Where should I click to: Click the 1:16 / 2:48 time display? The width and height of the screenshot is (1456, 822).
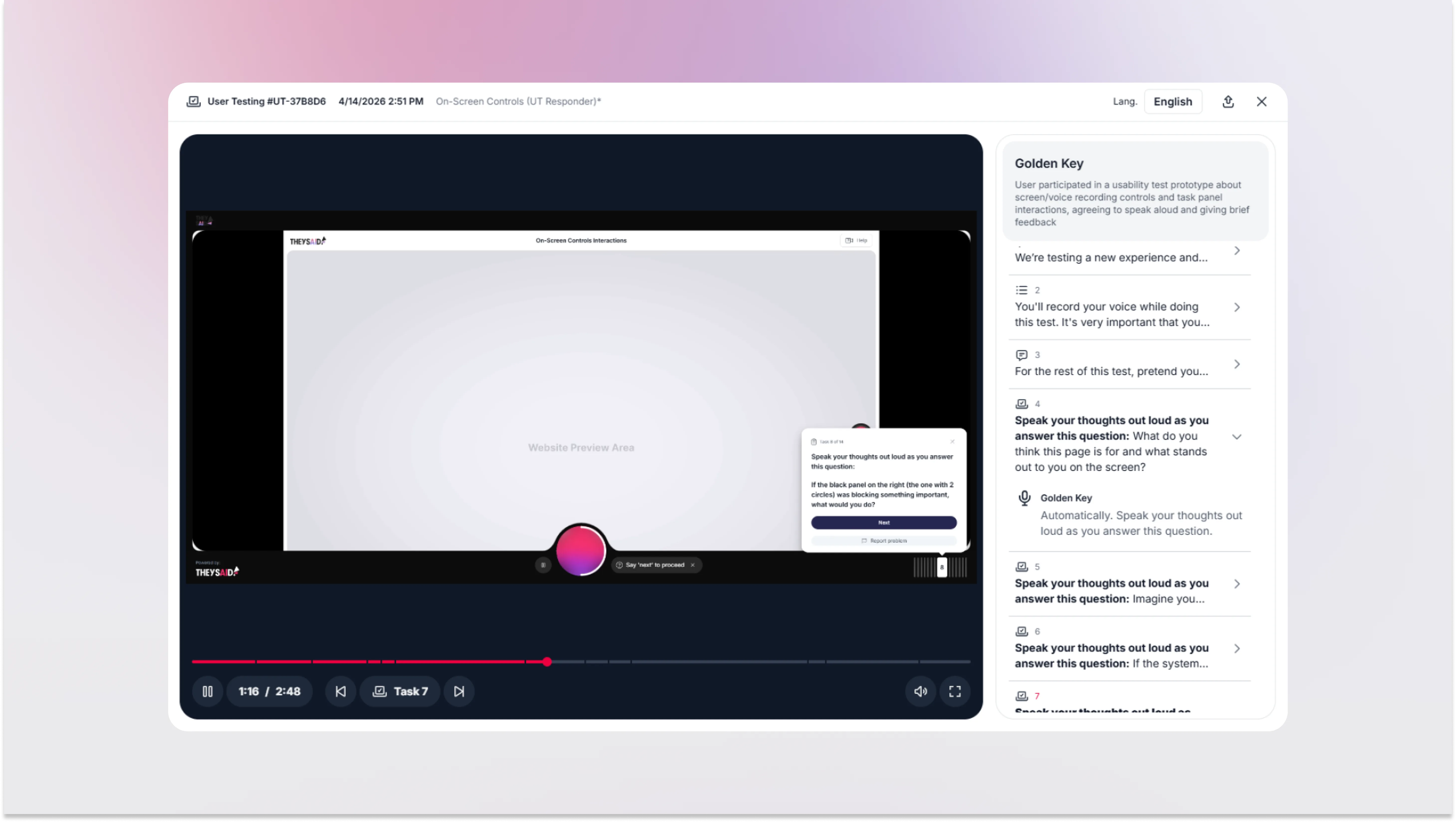coord(269,692)
